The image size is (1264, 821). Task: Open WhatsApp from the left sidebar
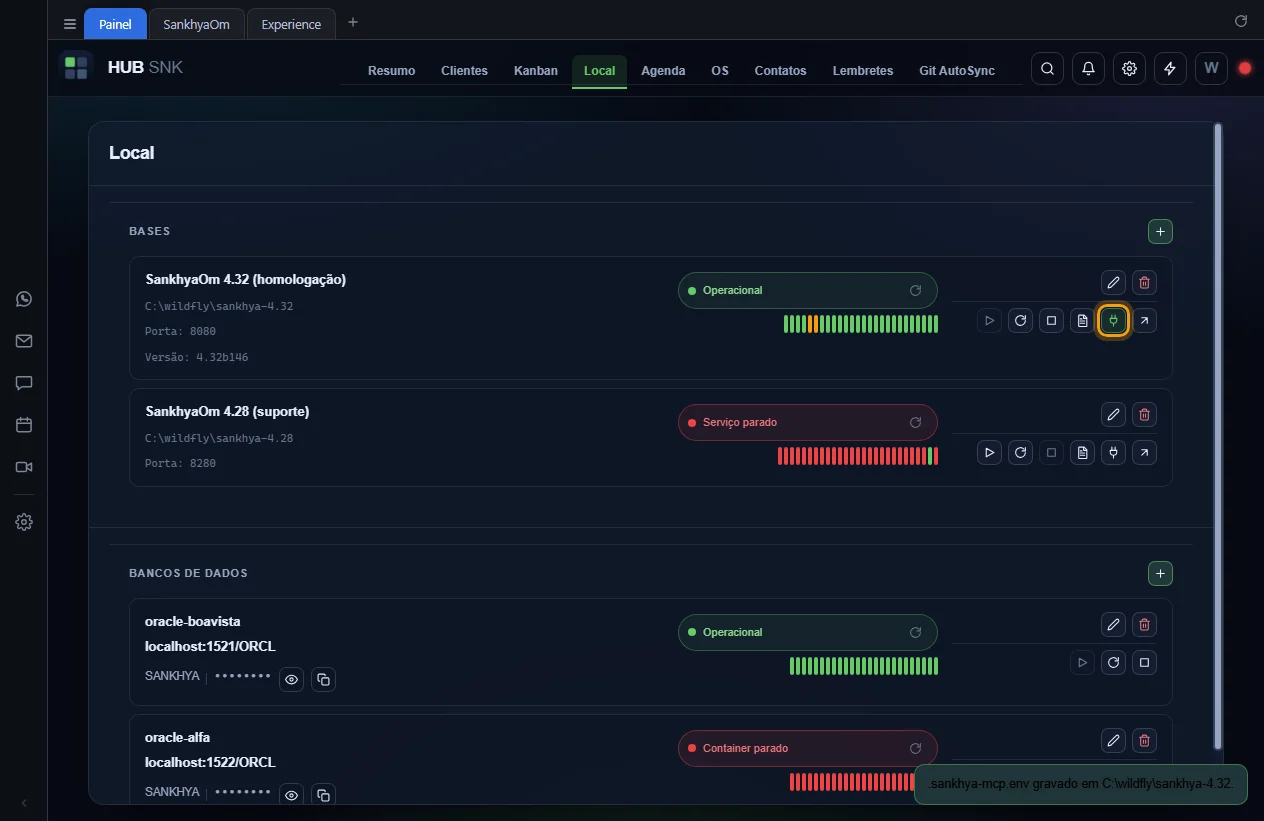(24, 299)
